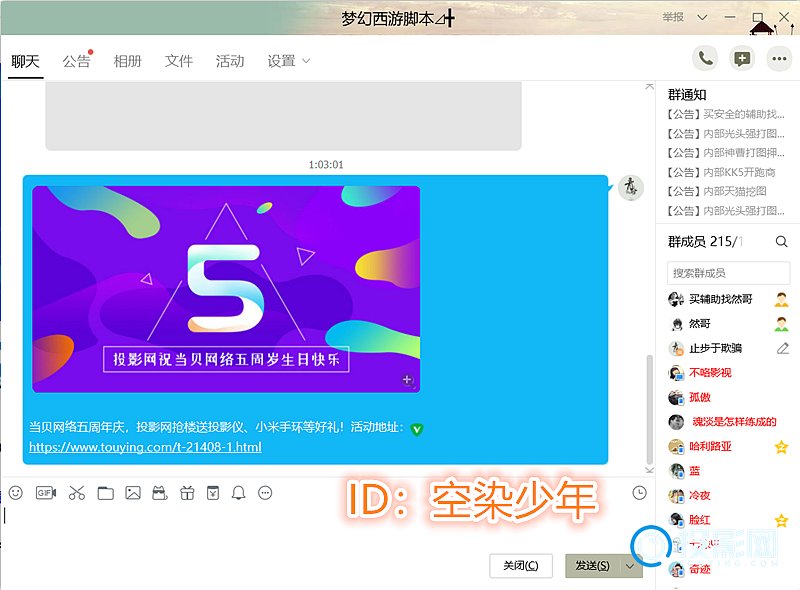Click the 1:03:01 message timestamp

click(x=326, y=165)
